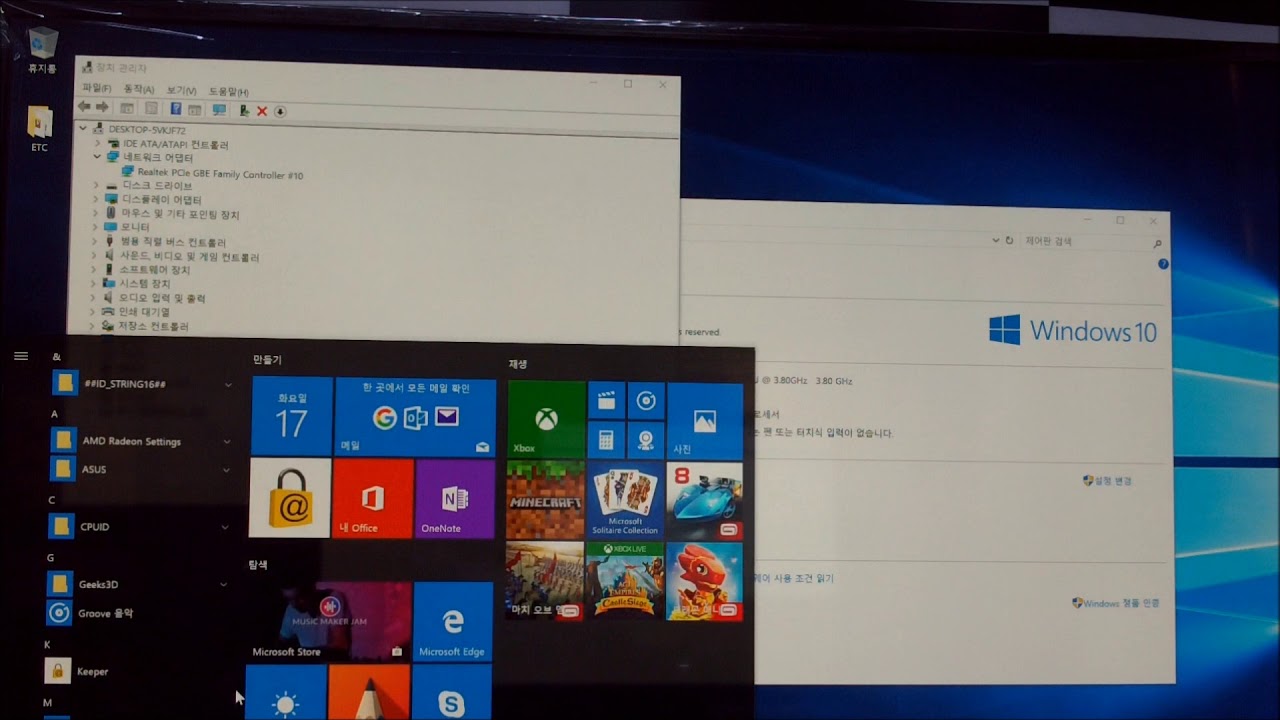Viewport: 1280px width, 720px height.
Task: Open the 파일(F) menu
Action: 97,89
